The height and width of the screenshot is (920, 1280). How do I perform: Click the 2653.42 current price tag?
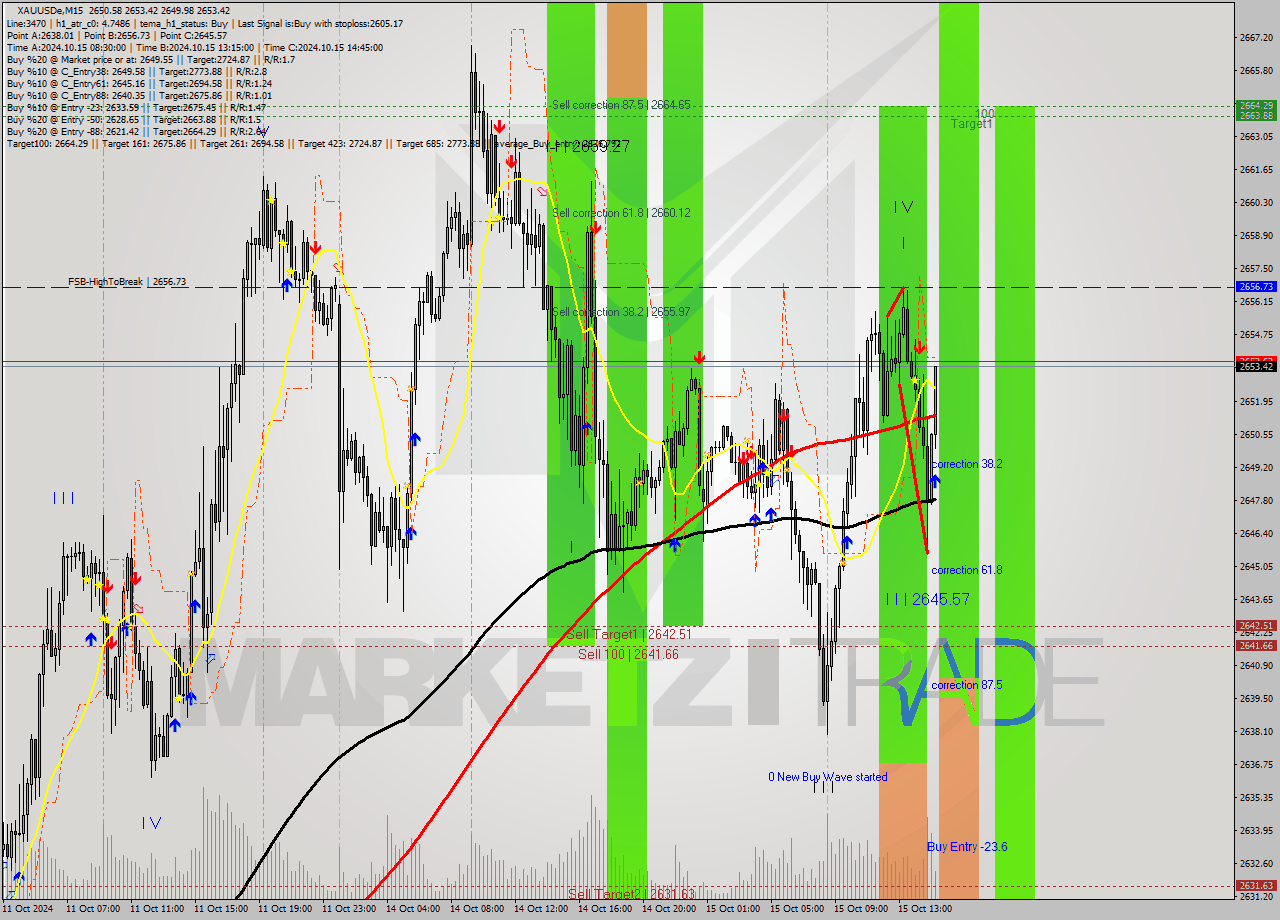point(1256,367)
